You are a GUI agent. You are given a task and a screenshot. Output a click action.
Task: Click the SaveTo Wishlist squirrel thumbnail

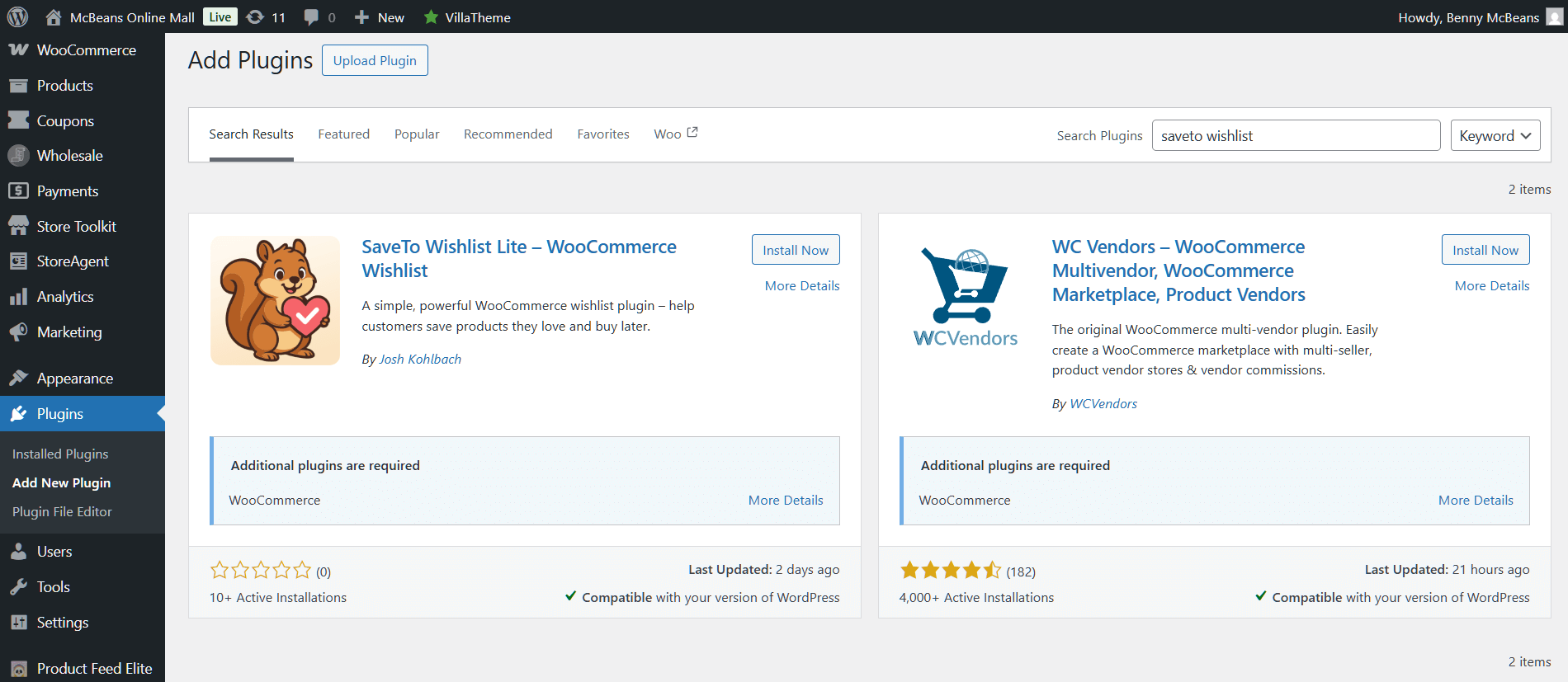[x=275, y=301]
